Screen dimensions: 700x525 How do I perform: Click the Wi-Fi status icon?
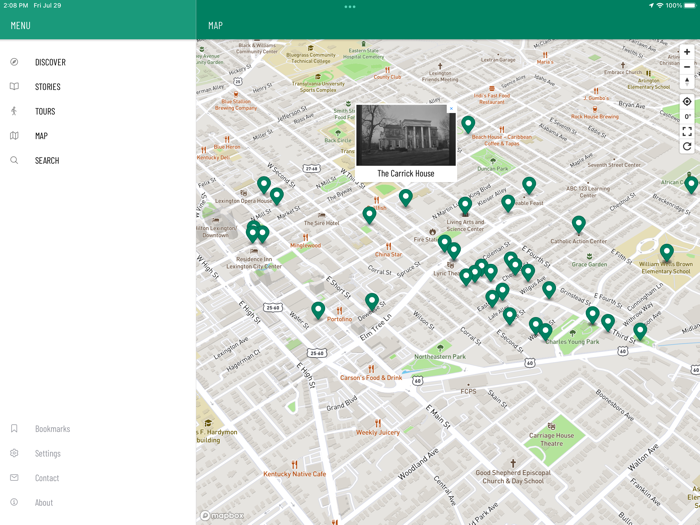(660, 5)
